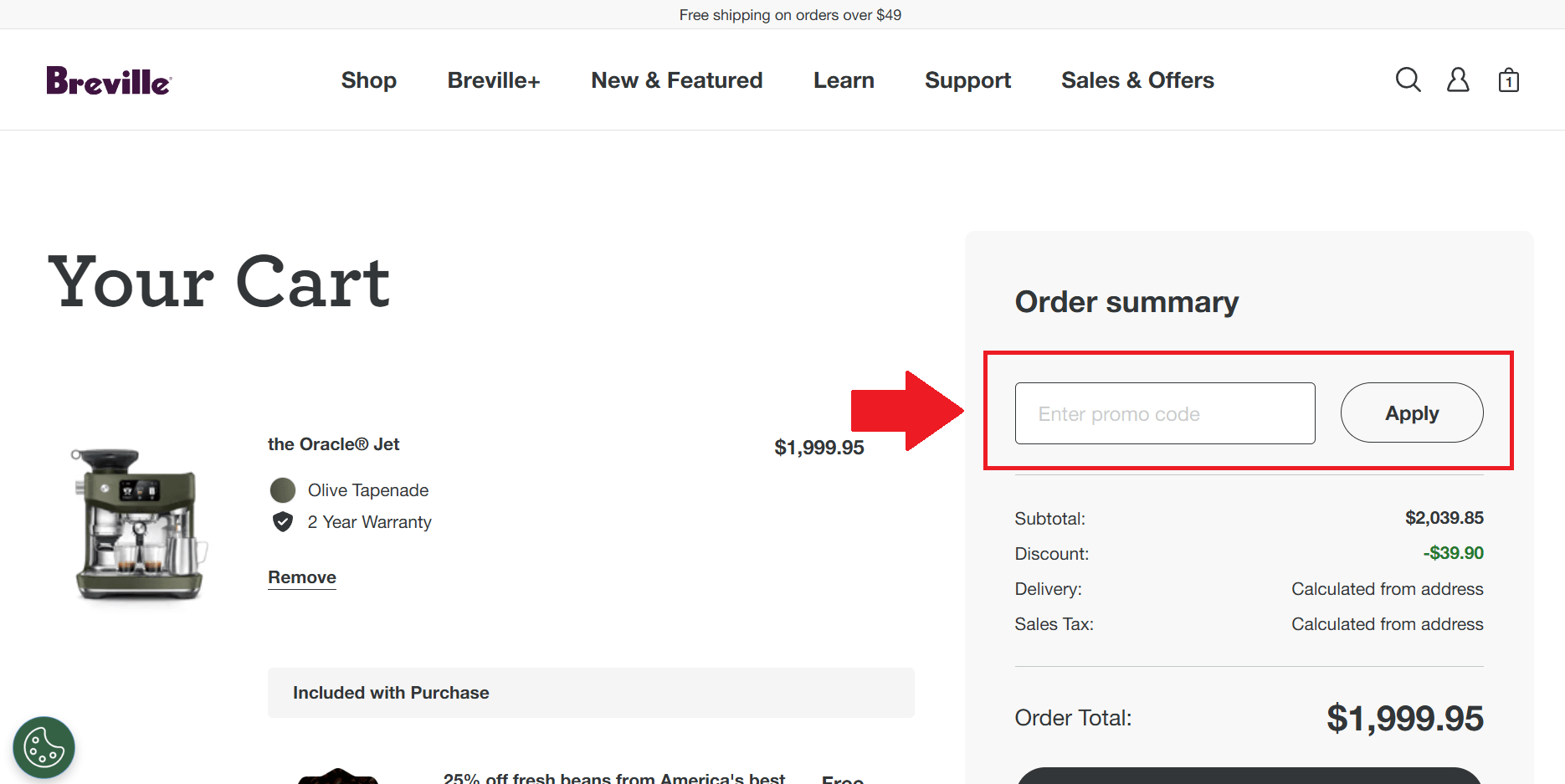The height and width of the screenshot is (784, 1565).
Task: Open the user account icon
Action: point(1458,80)
